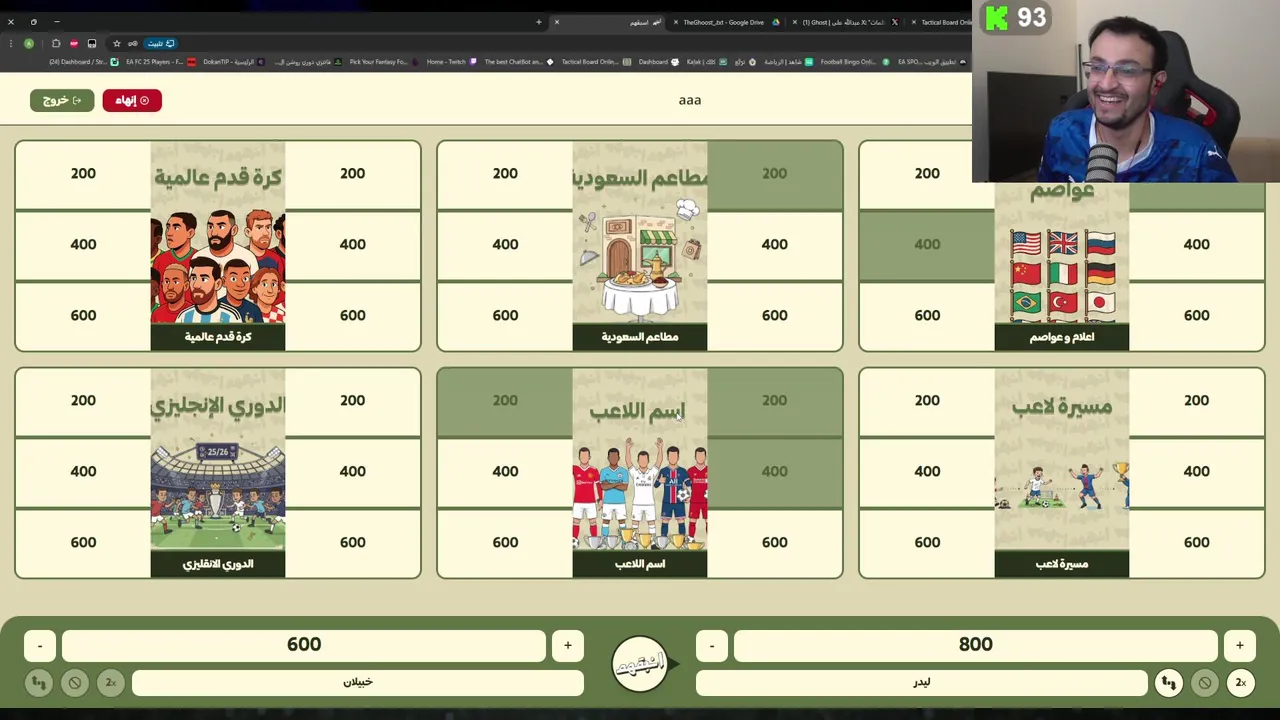Click the مسيرة لاعب category image

pos(1062,473)
